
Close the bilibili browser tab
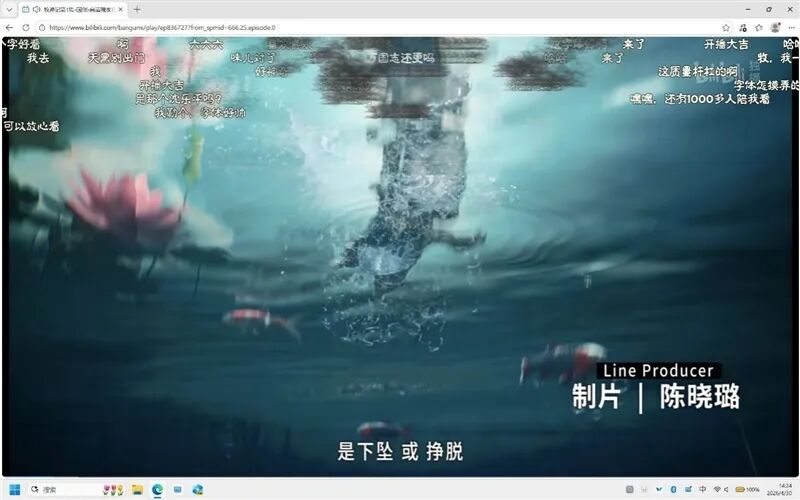pos(120,9)
